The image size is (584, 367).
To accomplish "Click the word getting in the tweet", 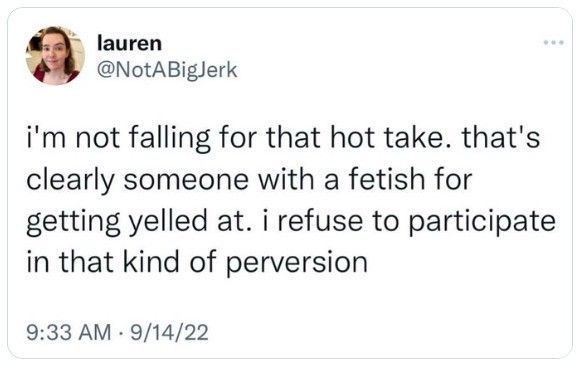I will click(73, 222).
